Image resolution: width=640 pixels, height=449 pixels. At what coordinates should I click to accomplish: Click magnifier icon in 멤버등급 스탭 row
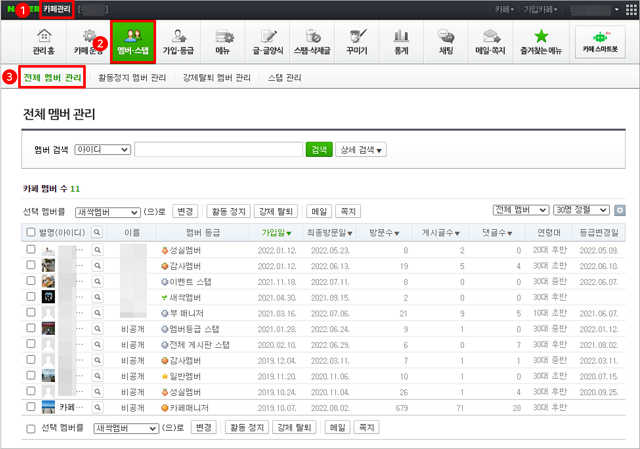tap(97, 329)
